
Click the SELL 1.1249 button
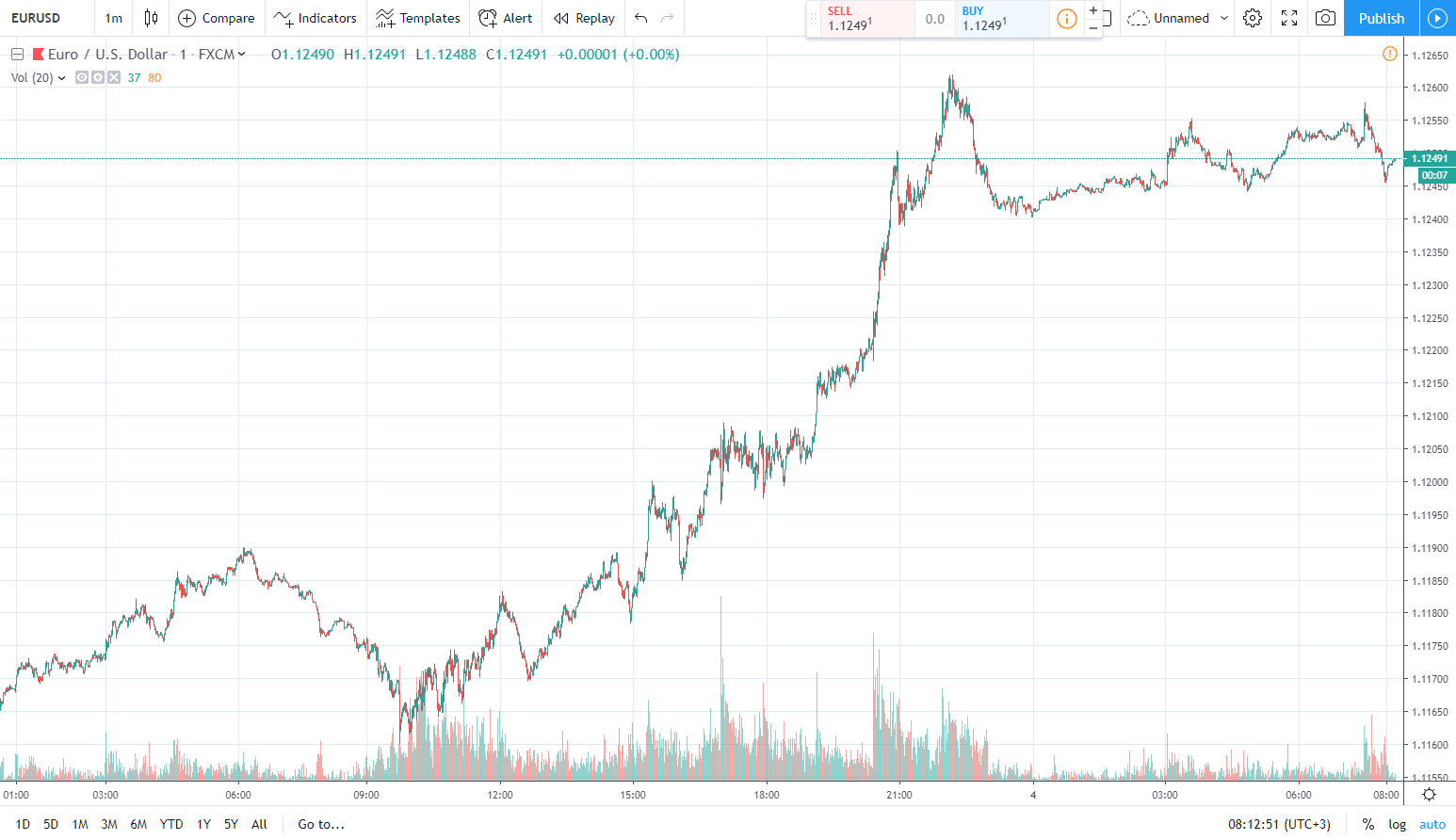pyautogui.click(x=867, y=19)
